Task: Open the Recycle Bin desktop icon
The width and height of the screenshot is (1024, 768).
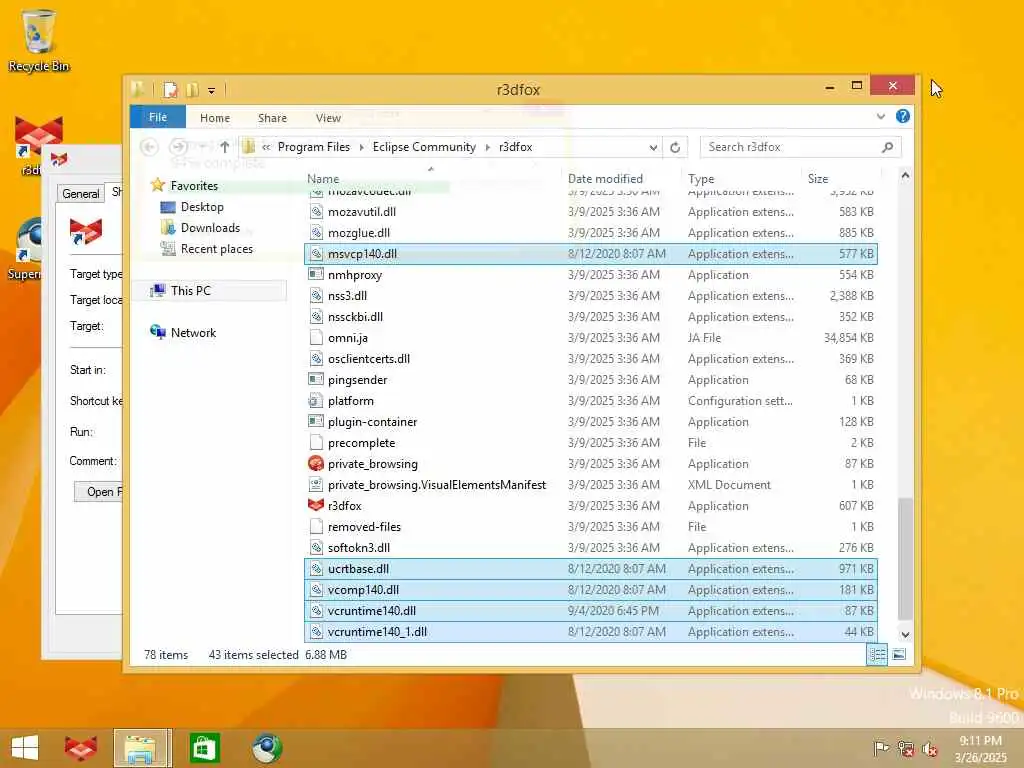Action: [x=39, y=40]
